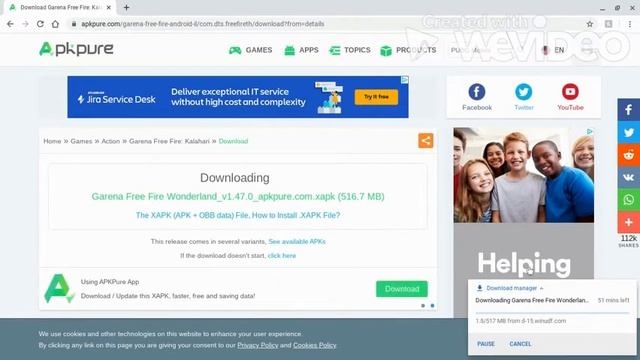Click the green Download button

point(402,289)
